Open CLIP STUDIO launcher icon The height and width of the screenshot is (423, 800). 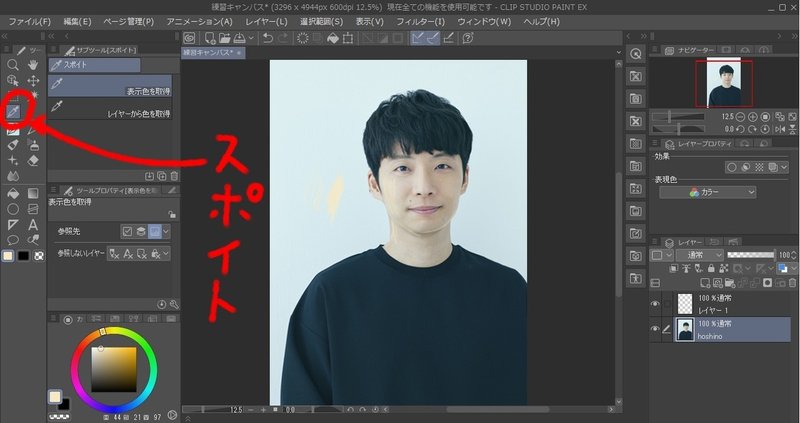coord(189,38)
